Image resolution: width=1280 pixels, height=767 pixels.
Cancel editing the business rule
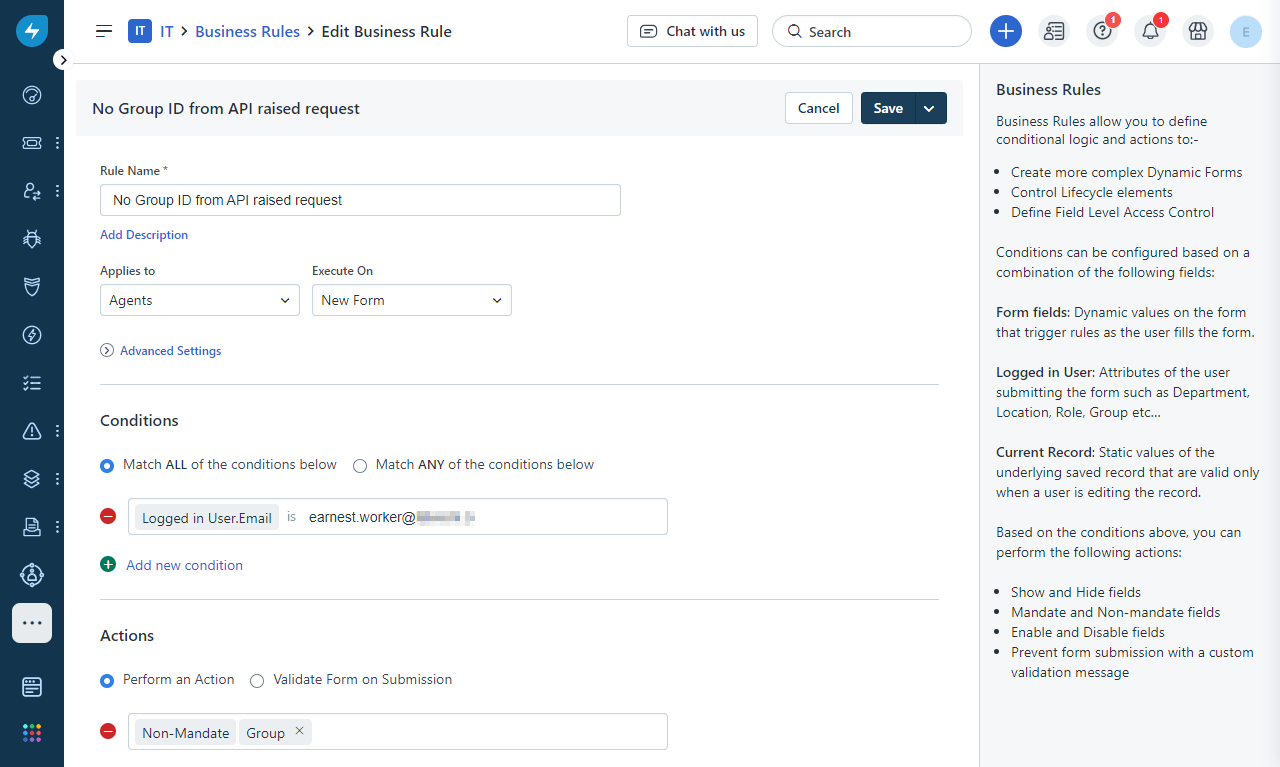click(819, 108)
